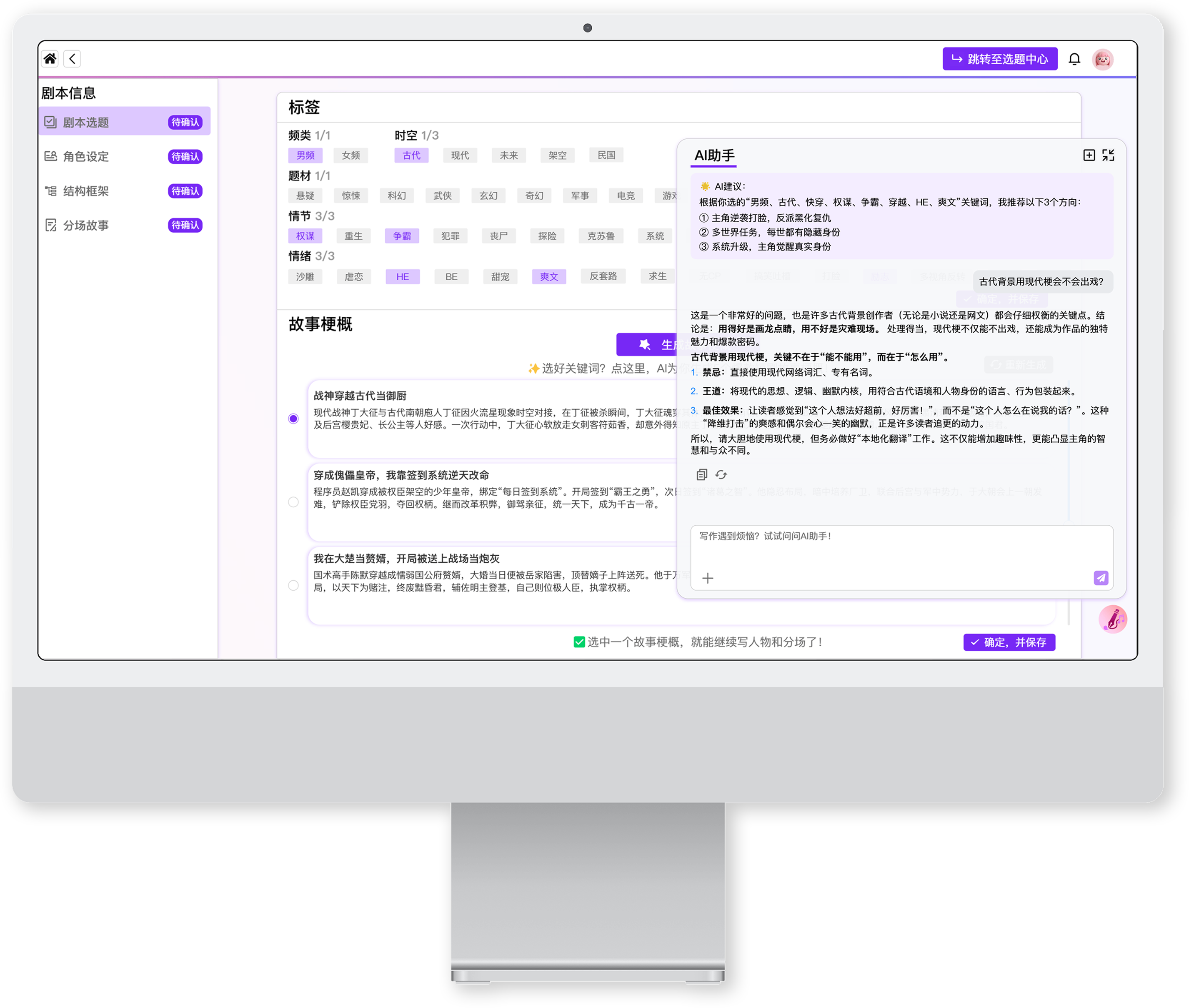Open 剧本选题 in the sidebar
The width and height of the screenshot is (1189, 1008).
tap(125, 122)
